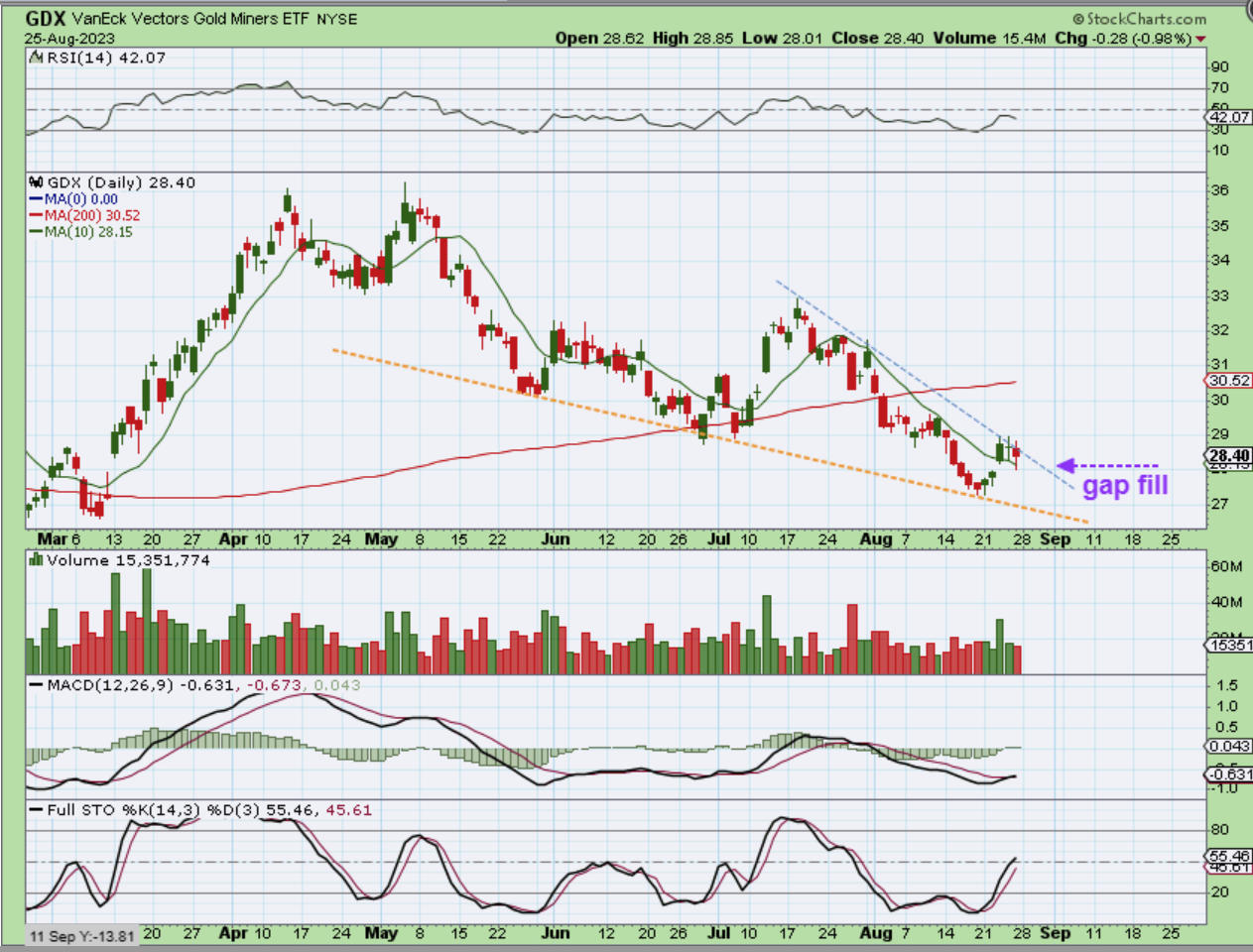The width and height of the screenshot is (1253, 952).
Task: Click the 15351 volume axis tag
Action: [1230, 646]
